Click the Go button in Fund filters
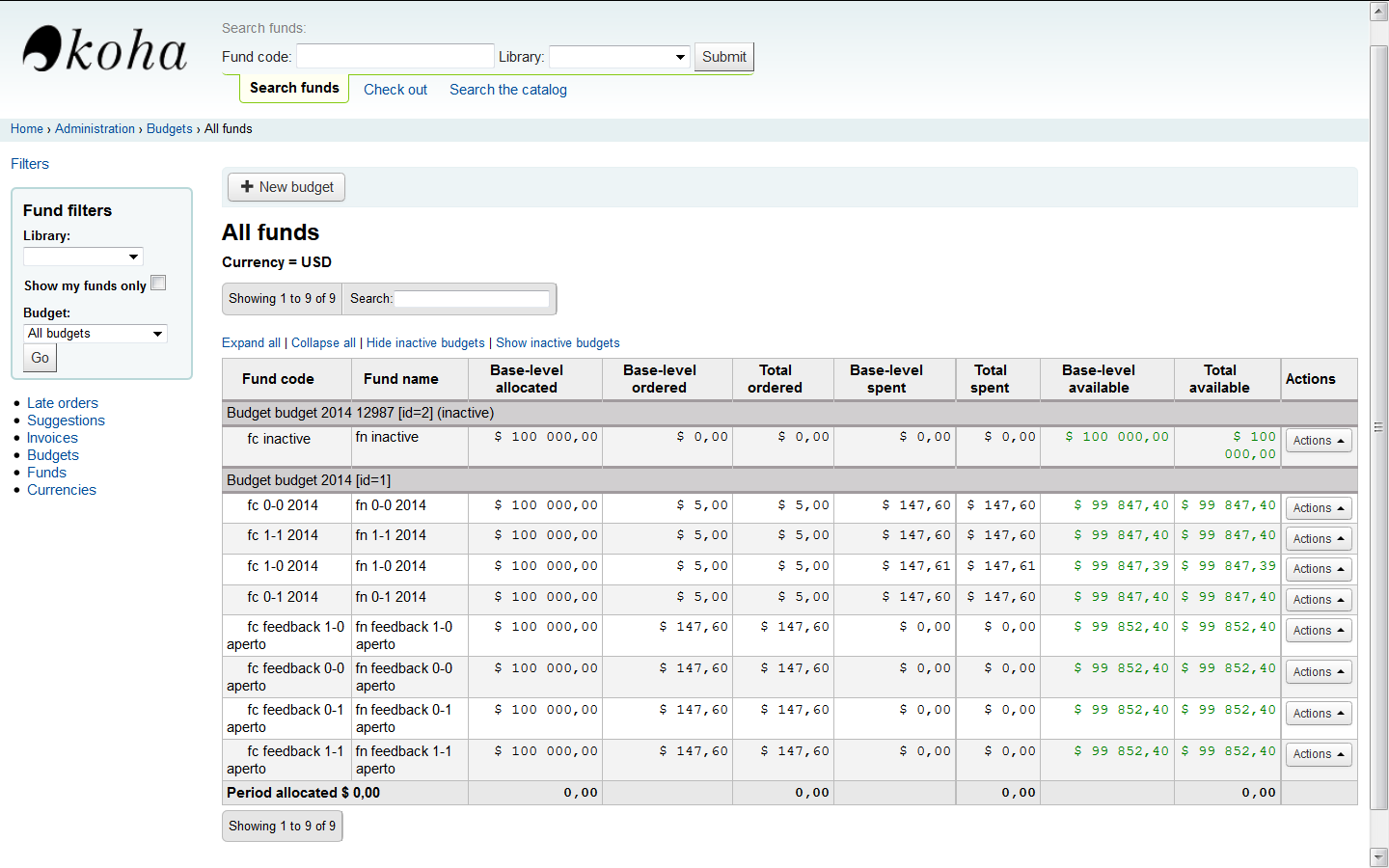 [x=40, y=358]
